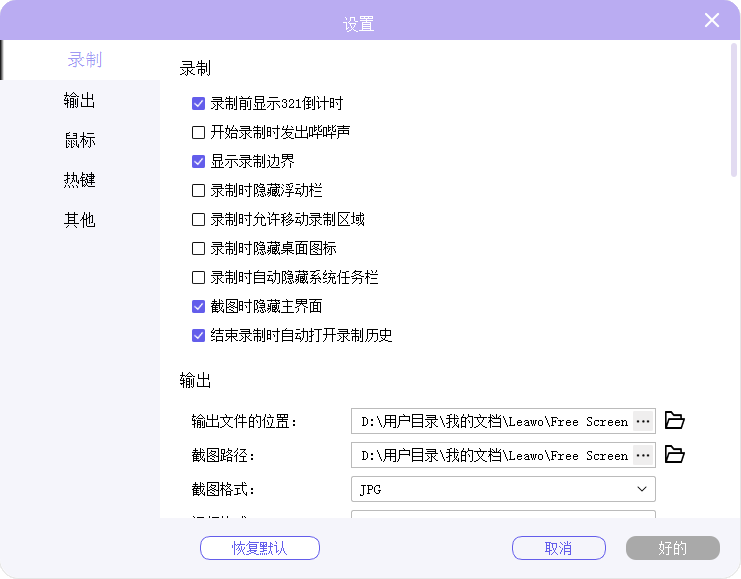This screenshot has width=741, height=579.
Task: Switch to the 输出 tab
Action: 80,100
